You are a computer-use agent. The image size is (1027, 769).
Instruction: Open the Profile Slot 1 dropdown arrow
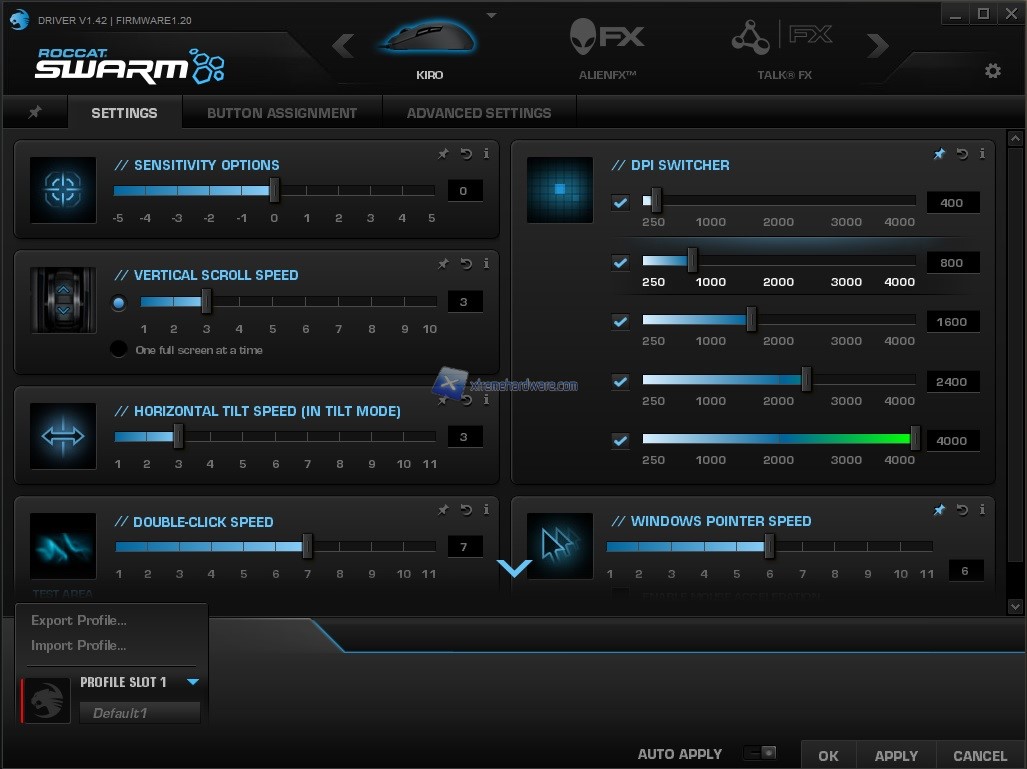(193, 682)
